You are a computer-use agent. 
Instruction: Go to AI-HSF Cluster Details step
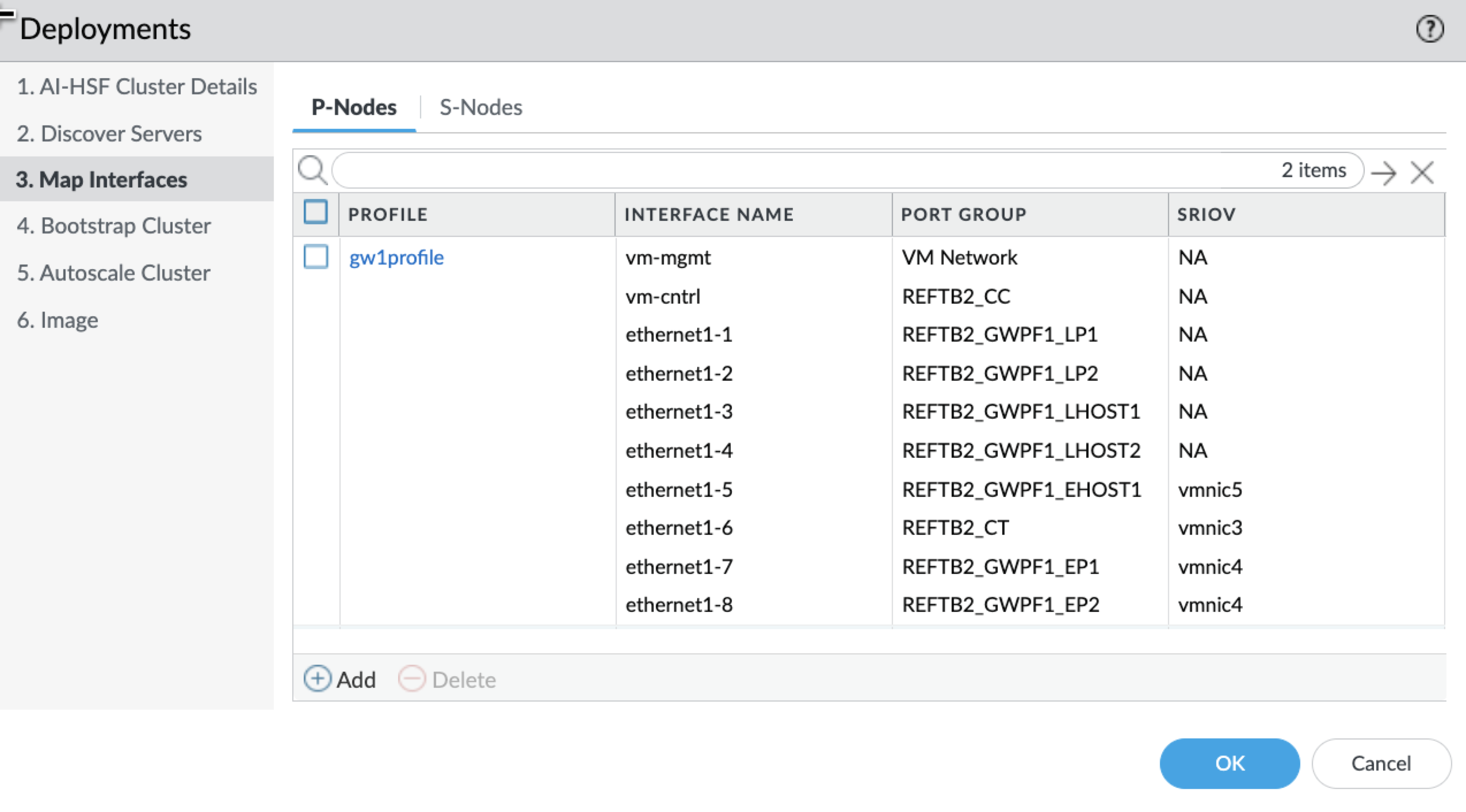point(137,87)
